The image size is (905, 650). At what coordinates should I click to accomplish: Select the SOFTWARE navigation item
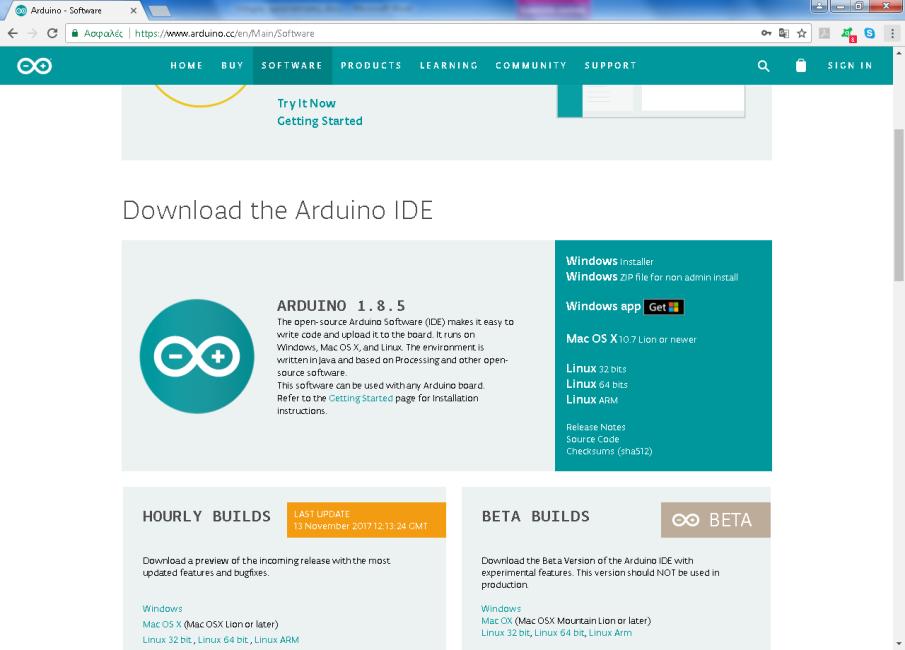tap(291, 65)
